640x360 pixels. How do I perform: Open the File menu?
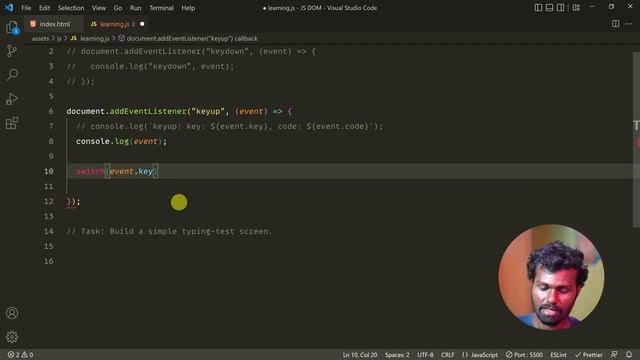tap(26, 8)
